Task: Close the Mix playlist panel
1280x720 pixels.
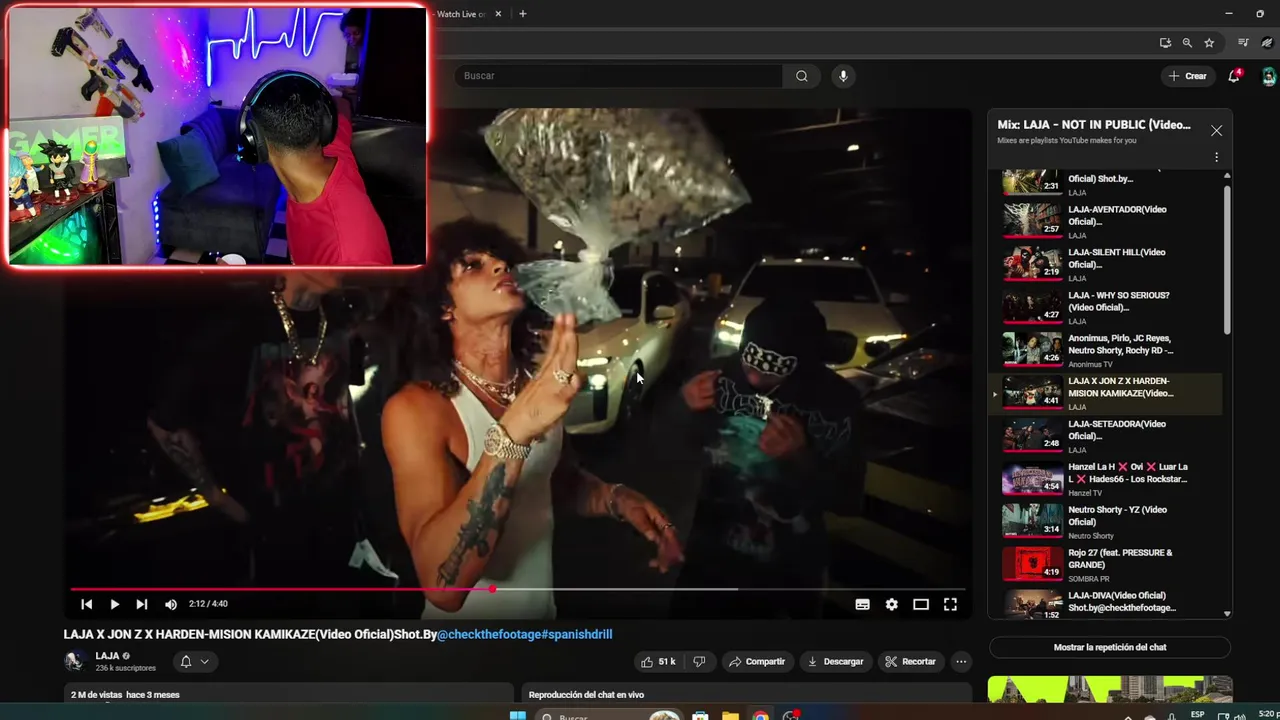Action: 1216,131
